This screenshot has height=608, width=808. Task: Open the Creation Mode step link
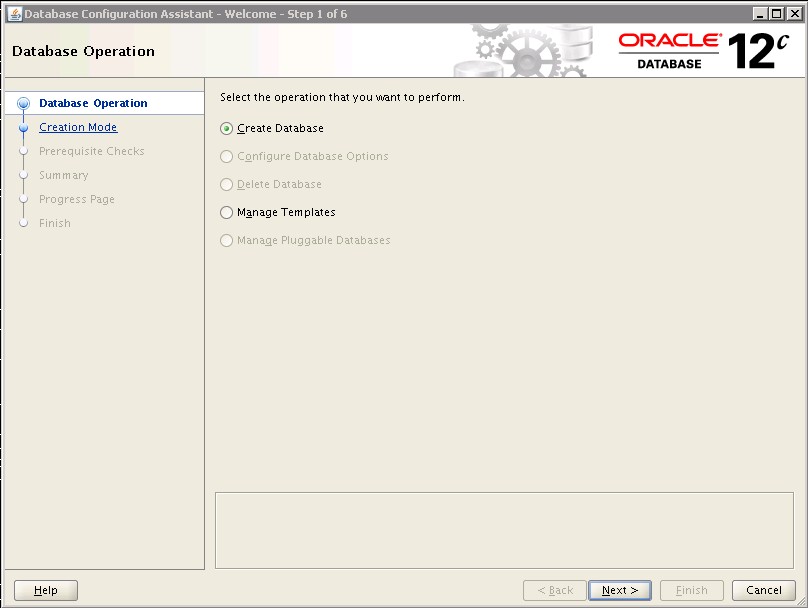pyautogui.click(x=78, y=127)
